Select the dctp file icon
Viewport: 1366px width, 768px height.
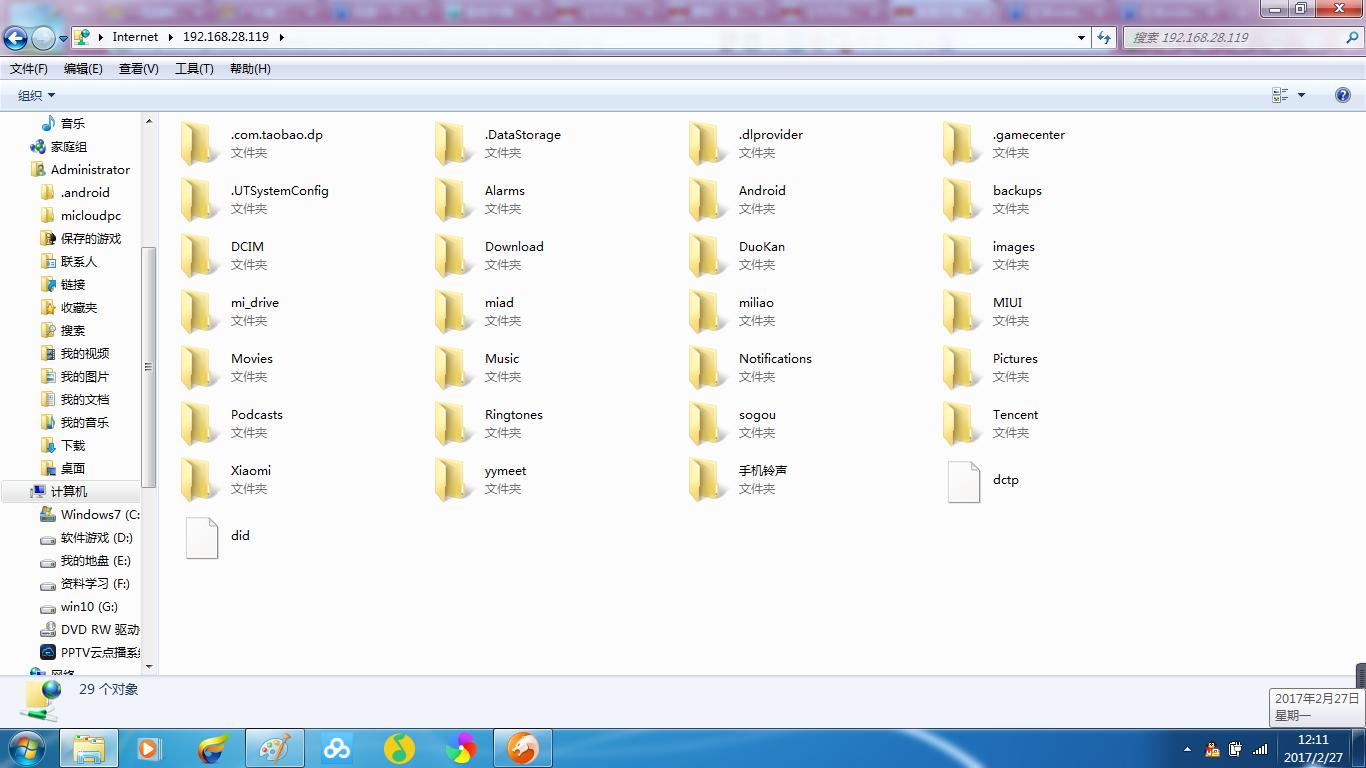point(963,481)
